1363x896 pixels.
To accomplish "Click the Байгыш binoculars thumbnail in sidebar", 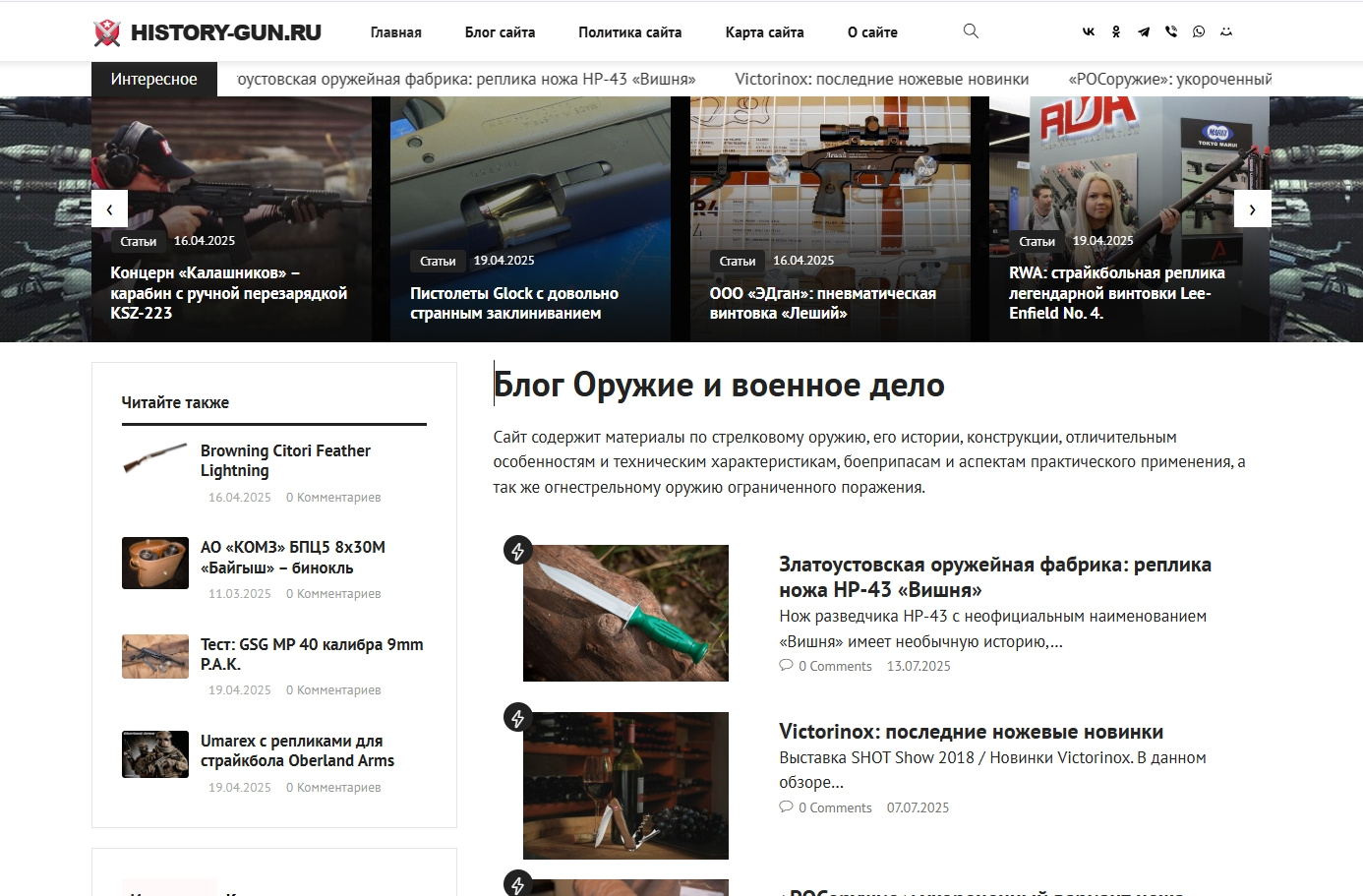I will [155, 563].
